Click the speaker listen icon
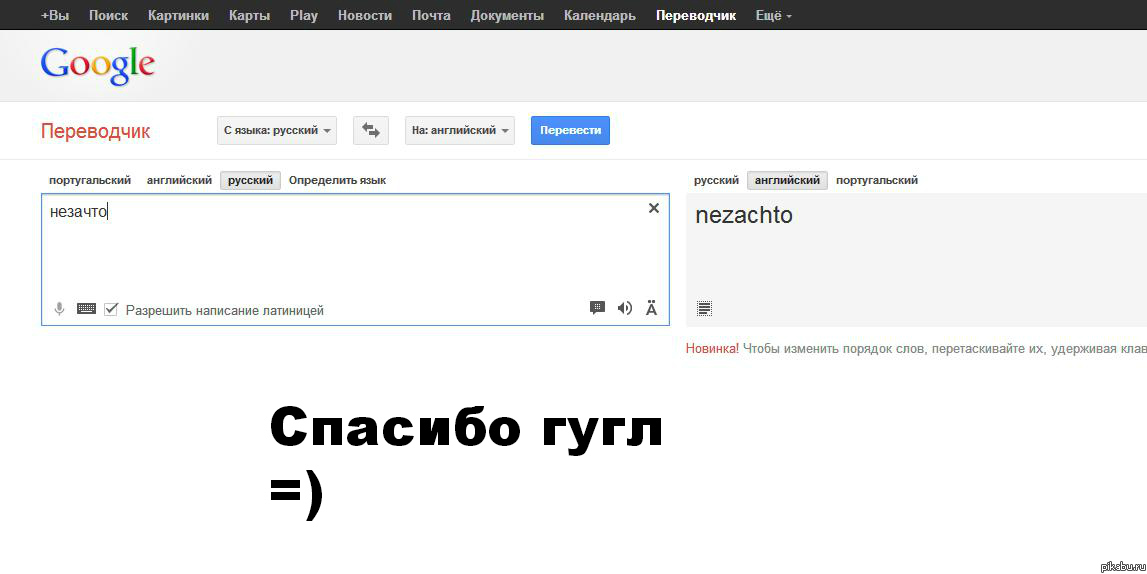1147x574 pixels. (625, 308)
